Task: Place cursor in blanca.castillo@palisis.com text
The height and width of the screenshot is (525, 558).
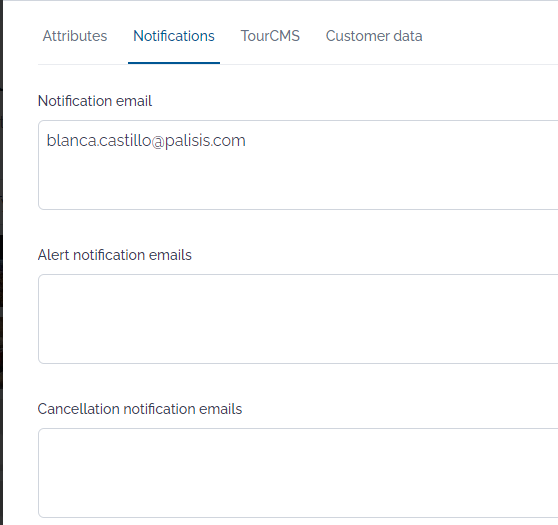Action: (x=146, y=141)
